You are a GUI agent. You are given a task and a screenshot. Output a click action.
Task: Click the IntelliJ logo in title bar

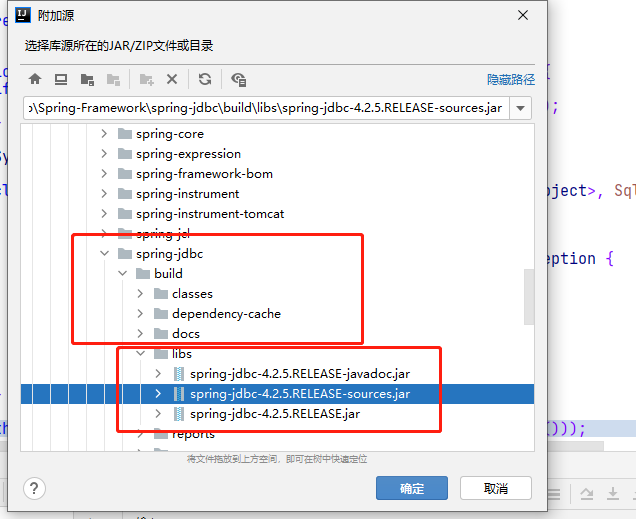[x=23, y=15]
